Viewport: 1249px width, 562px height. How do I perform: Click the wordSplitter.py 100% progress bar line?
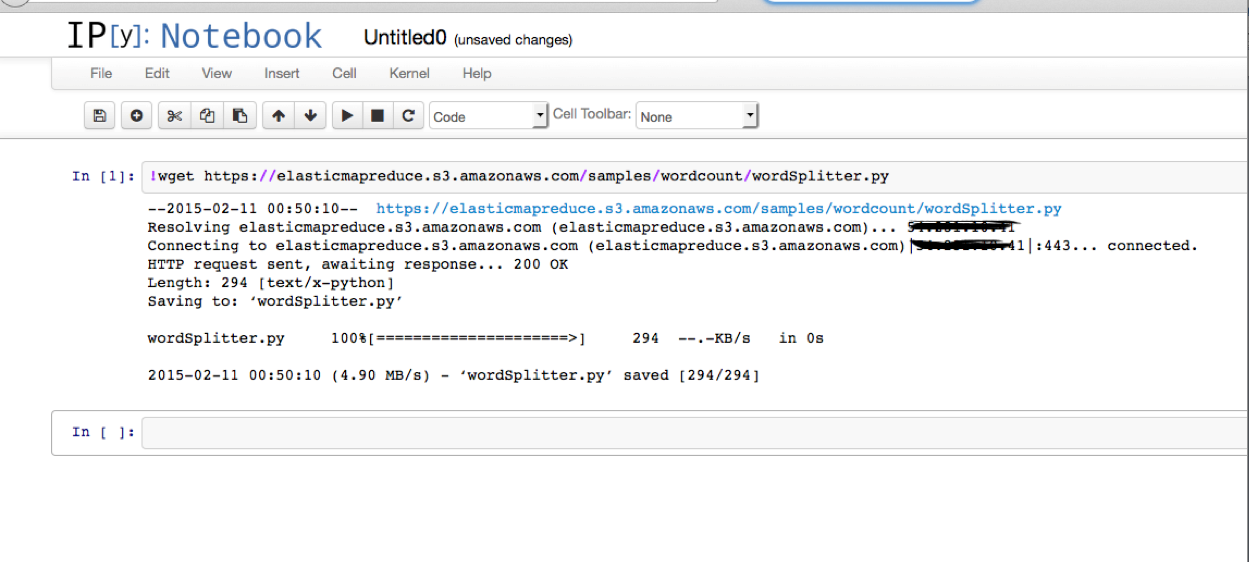tap(485, 338)
